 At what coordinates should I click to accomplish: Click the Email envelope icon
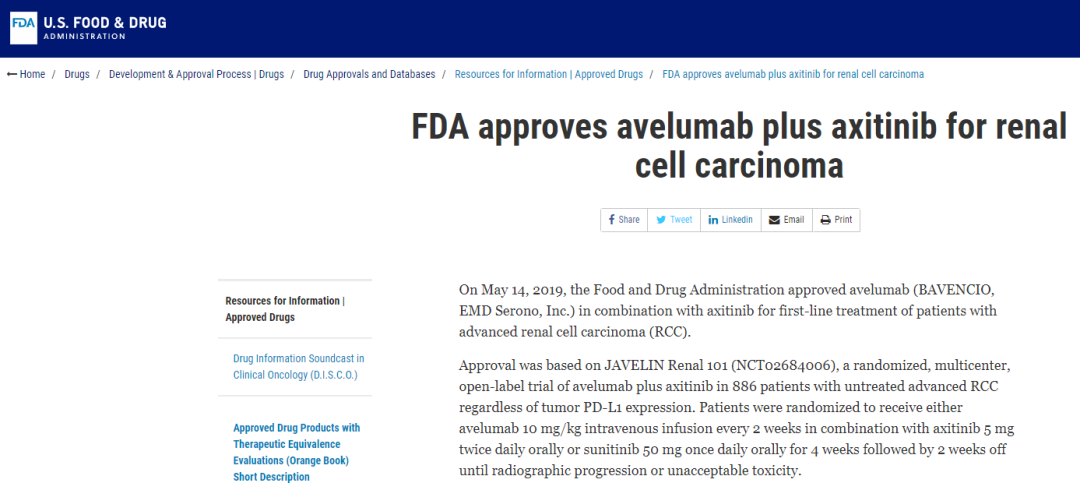774,220
